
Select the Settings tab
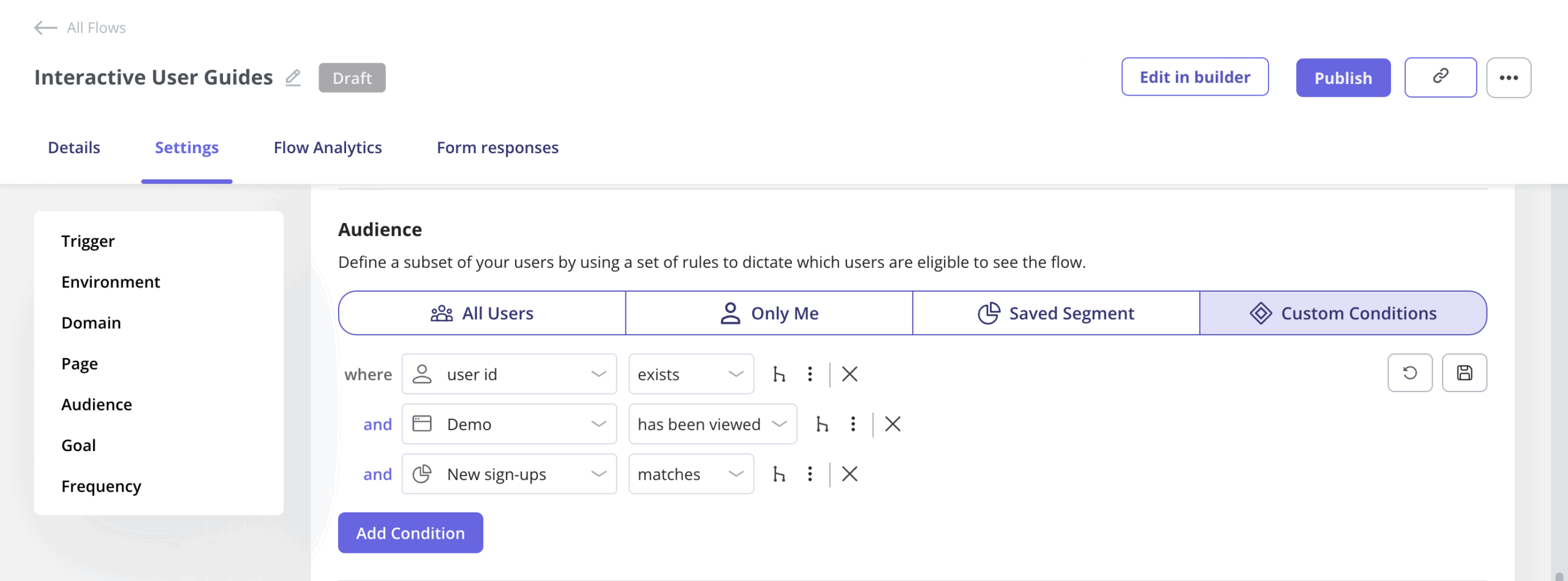coord(187,148)
